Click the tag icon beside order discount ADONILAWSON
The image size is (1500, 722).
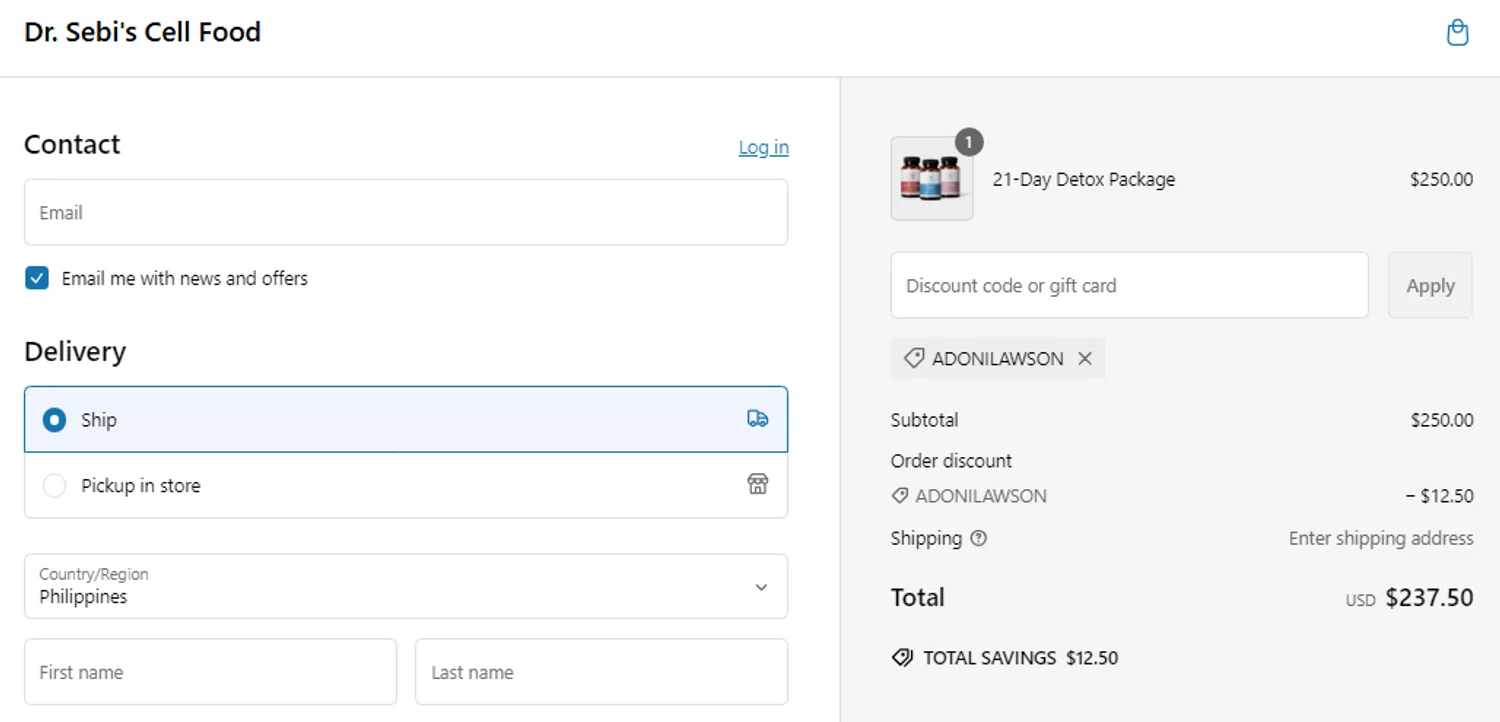(900, 496)
